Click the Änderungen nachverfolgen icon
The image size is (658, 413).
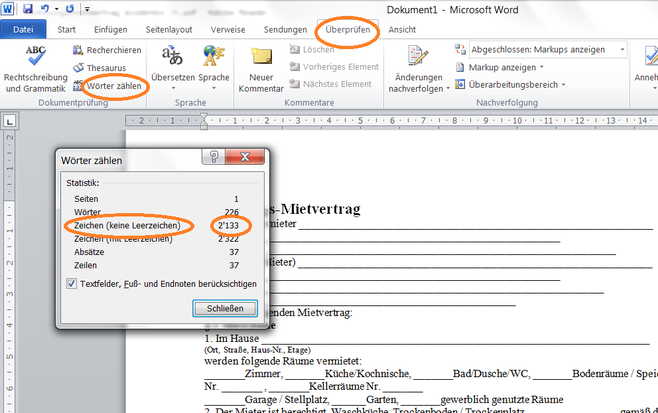click(418, 56)
